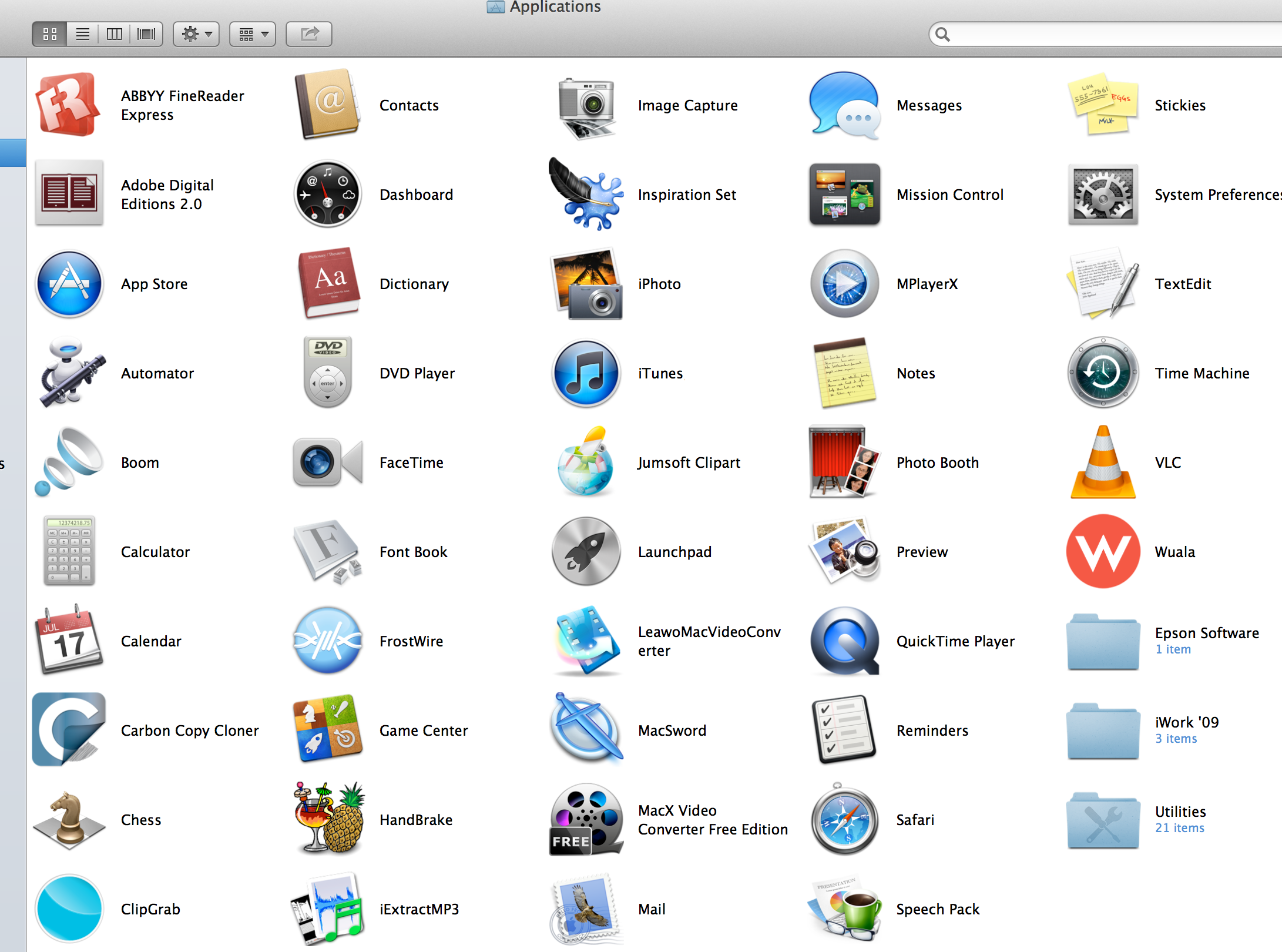Select the Epson Software folder
The width and height of the screenshot is (1282, 952).
click(x=1103, y=642)
